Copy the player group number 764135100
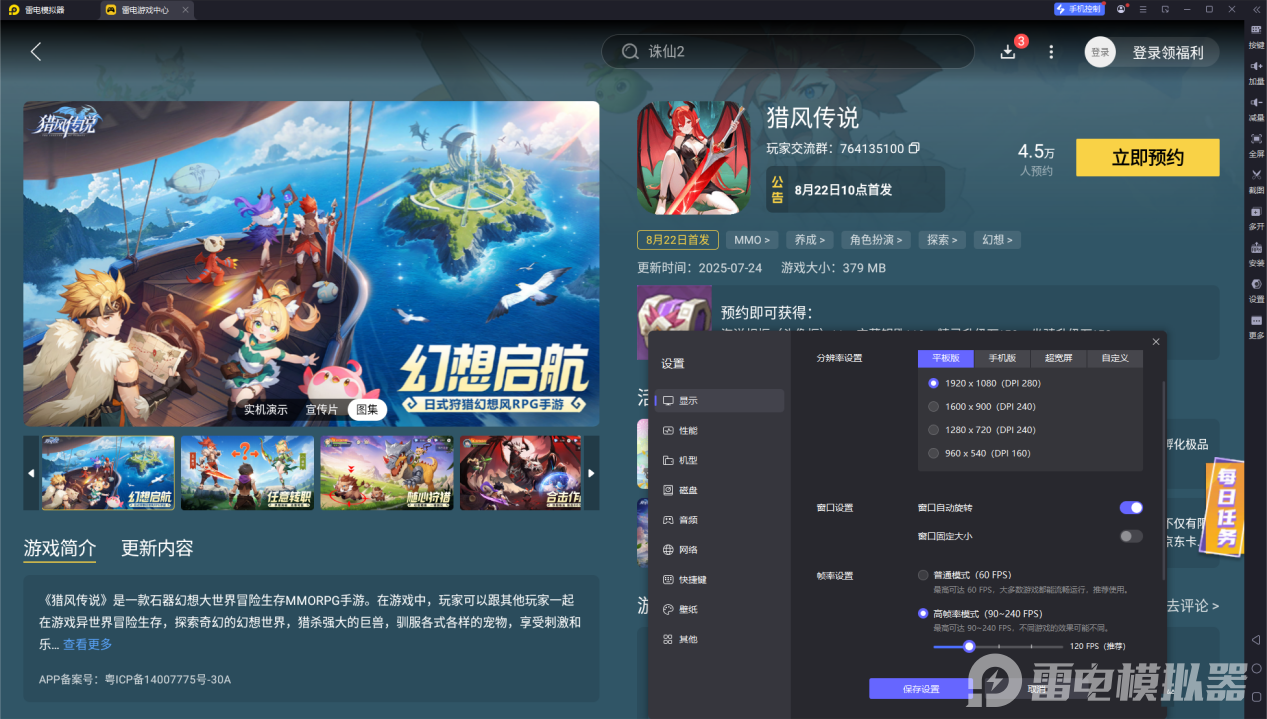The image size is (1267, 719). (x=914, y=149)
